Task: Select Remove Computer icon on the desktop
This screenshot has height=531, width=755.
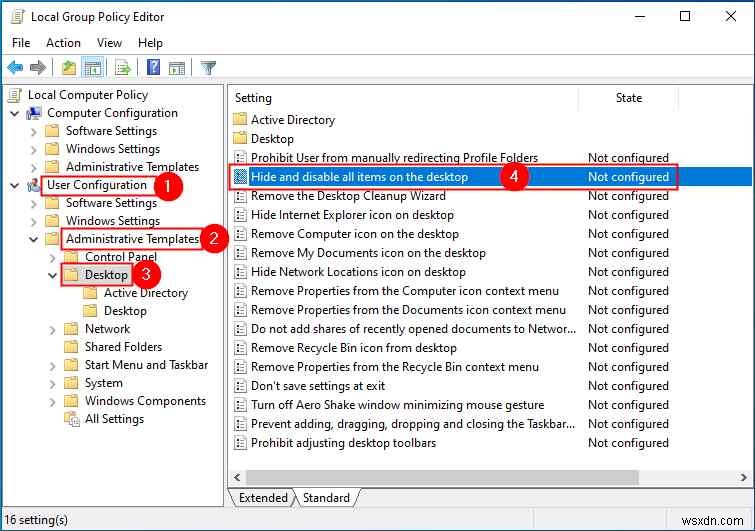Action: [x=354, y=234]
